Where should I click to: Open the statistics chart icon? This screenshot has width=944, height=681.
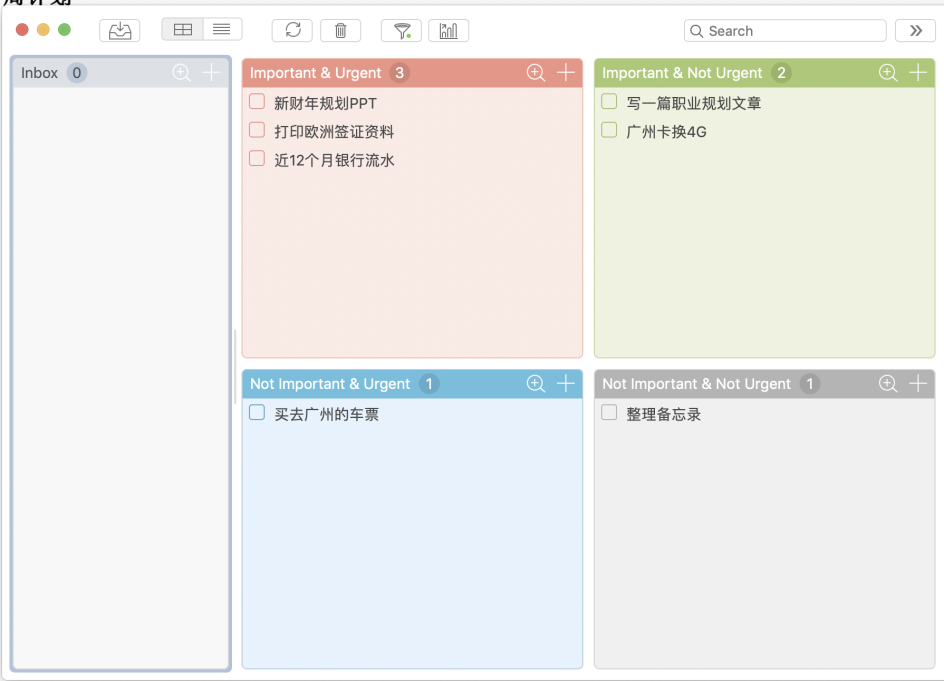tap(448, 31)
